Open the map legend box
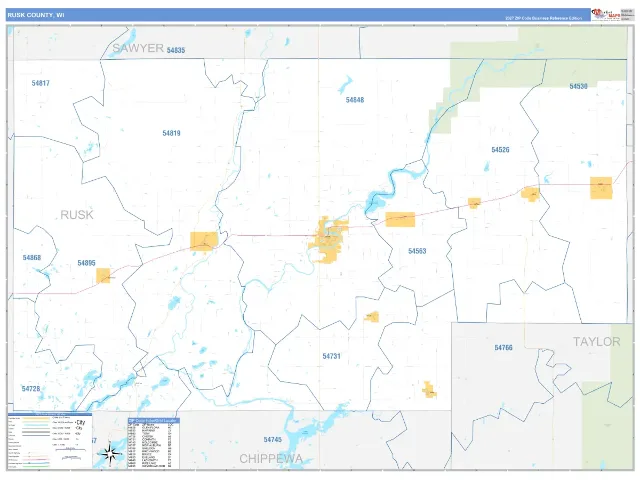 click(x=49, y=441)
